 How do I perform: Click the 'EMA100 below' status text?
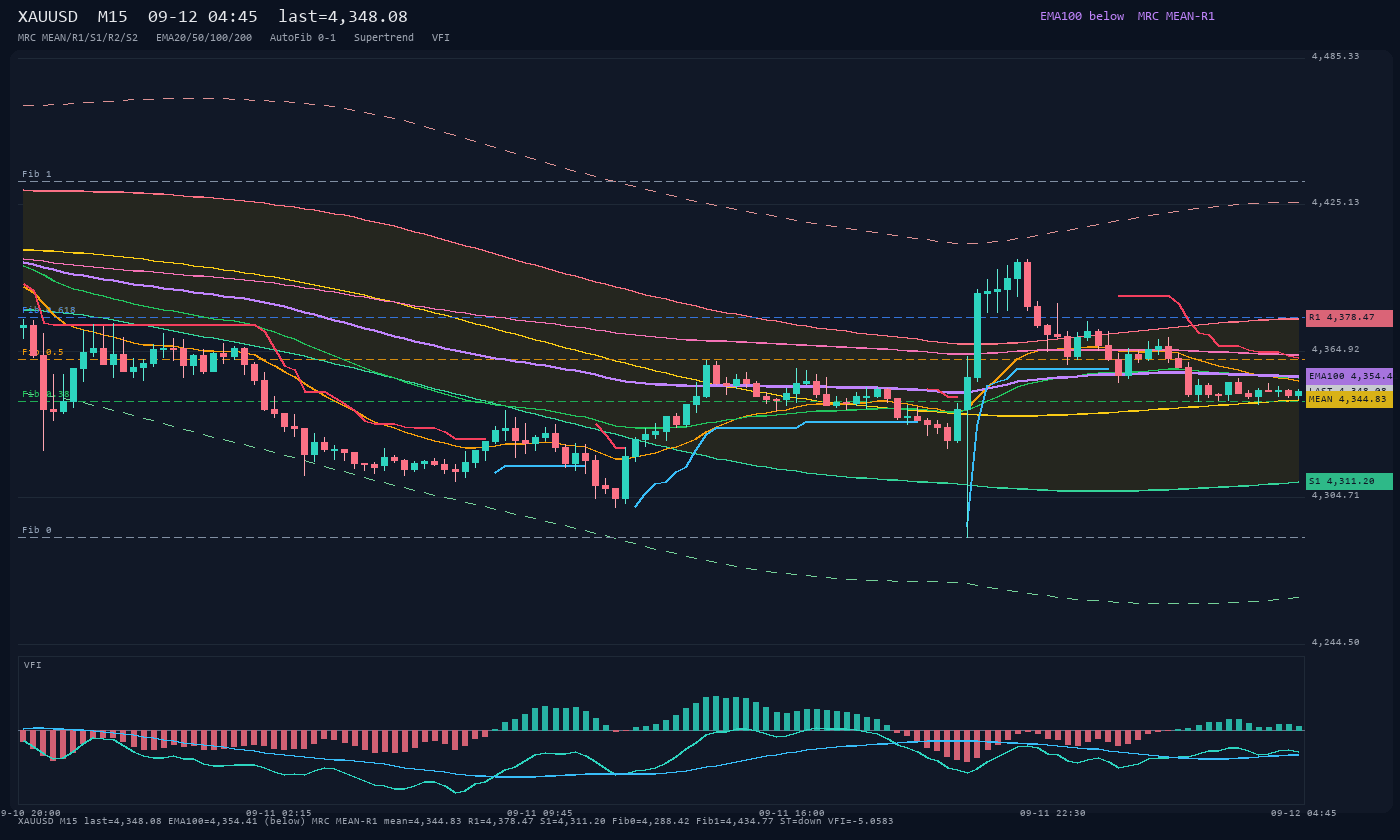tap(1082, 16)
